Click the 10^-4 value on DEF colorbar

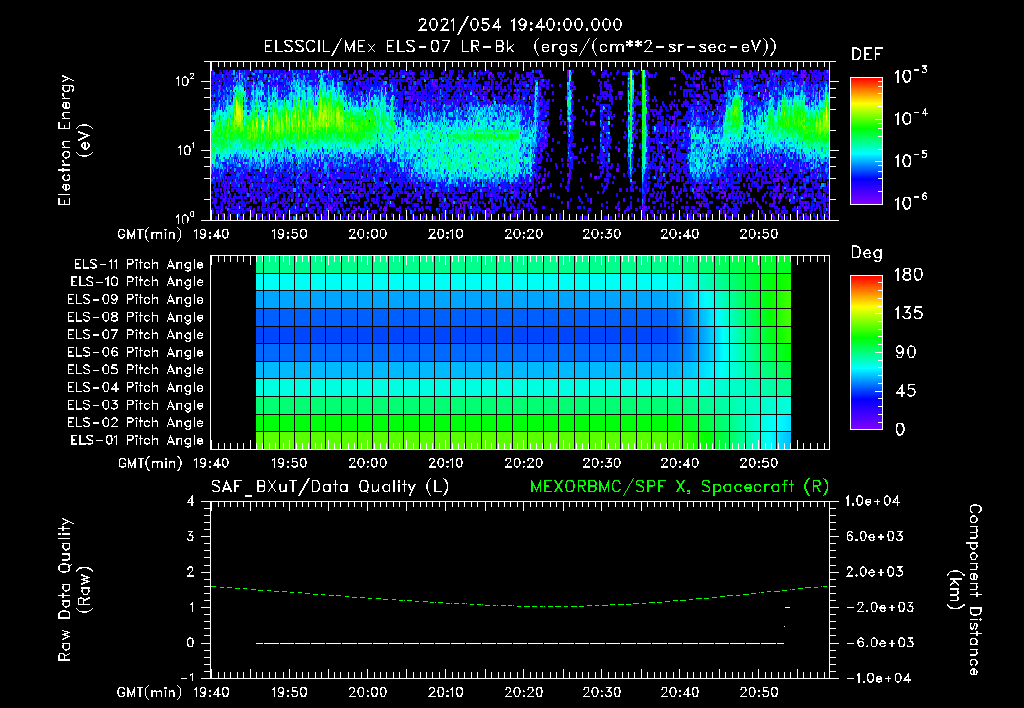(910, 118)
